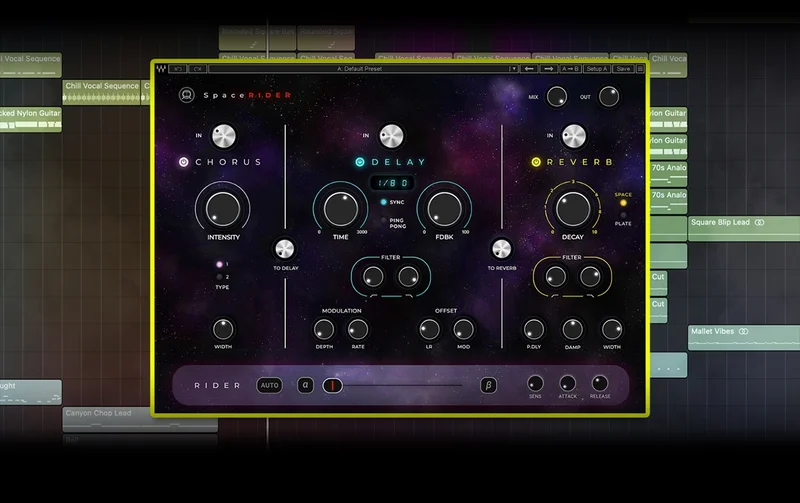
Task: Switch with the Setup A button
Action: click(596, 68)
